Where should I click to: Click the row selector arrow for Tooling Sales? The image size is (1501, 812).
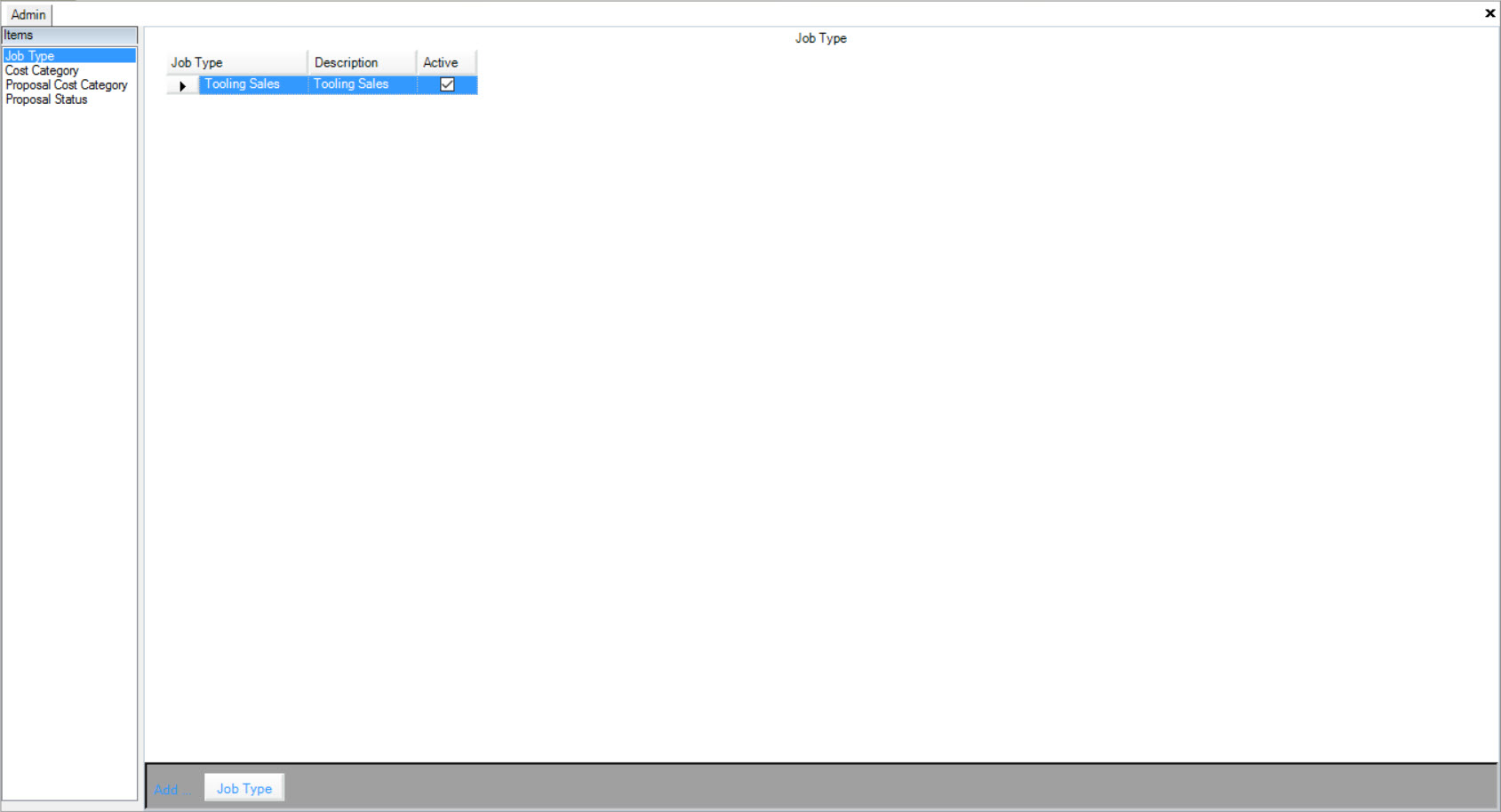tap(182, 85)
